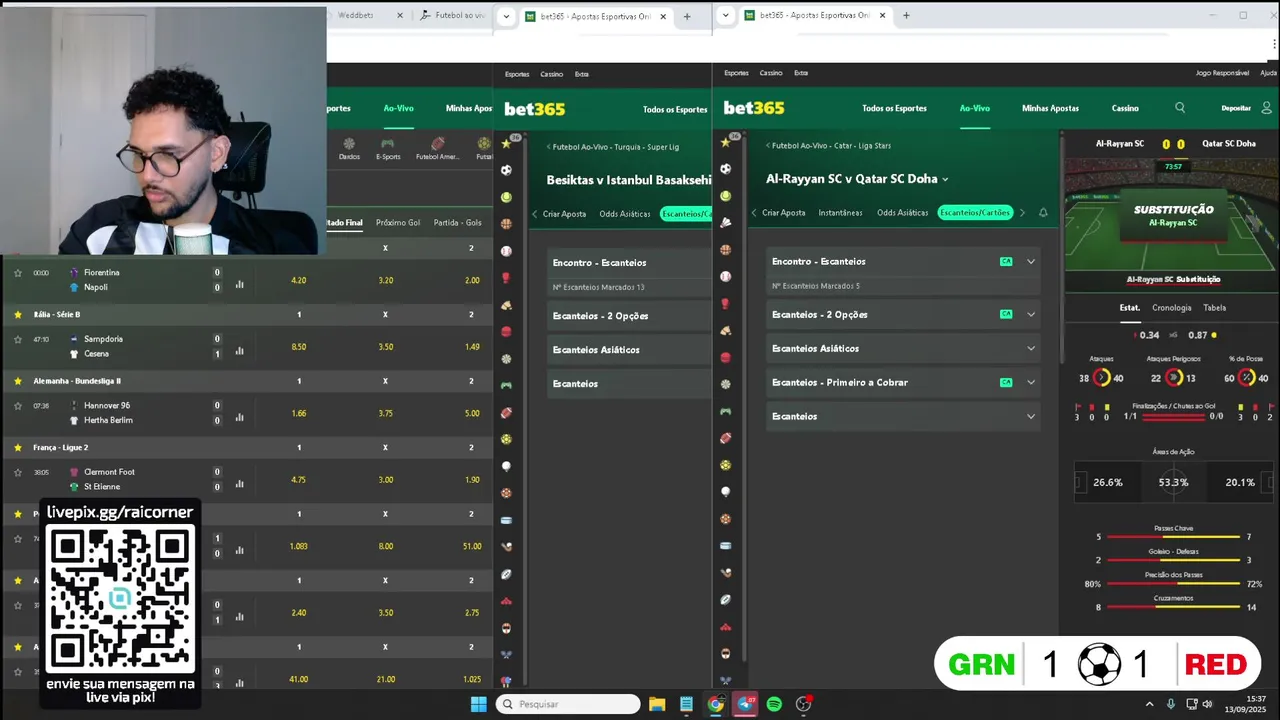Select soccer ball icon in Besiktas window sidebar
The width and height of the screenshot is (1280, 720).
(x=506, y=170)
